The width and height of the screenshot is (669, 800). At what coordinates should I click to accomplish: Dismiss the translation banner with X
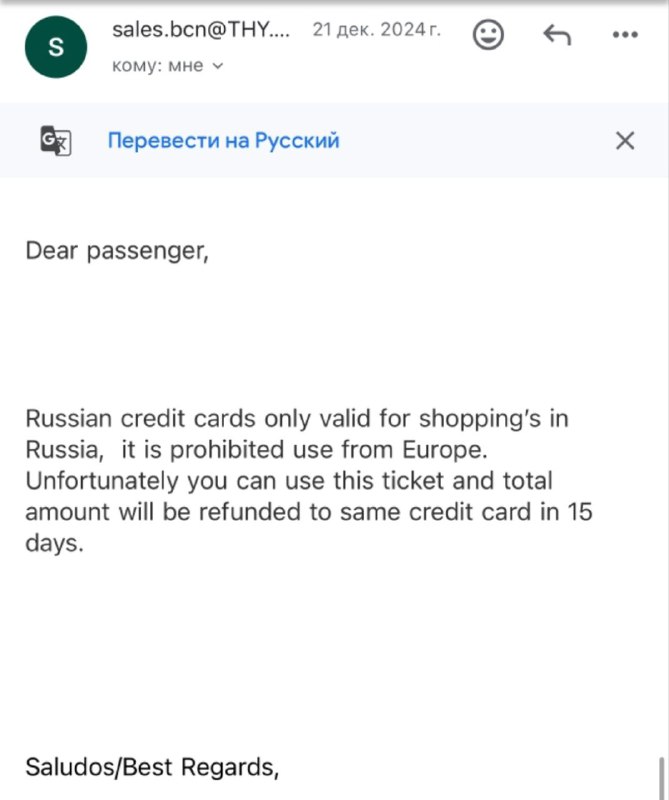(625, 140)
